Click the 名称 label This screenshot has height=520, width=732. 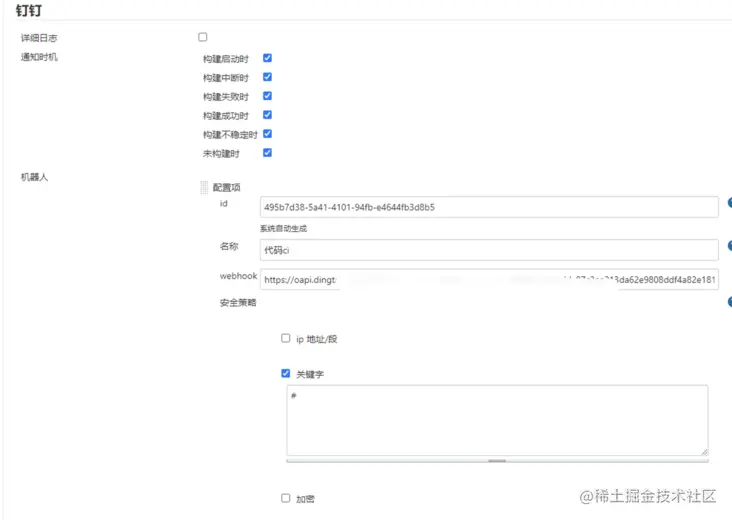[x=229, y=246]
